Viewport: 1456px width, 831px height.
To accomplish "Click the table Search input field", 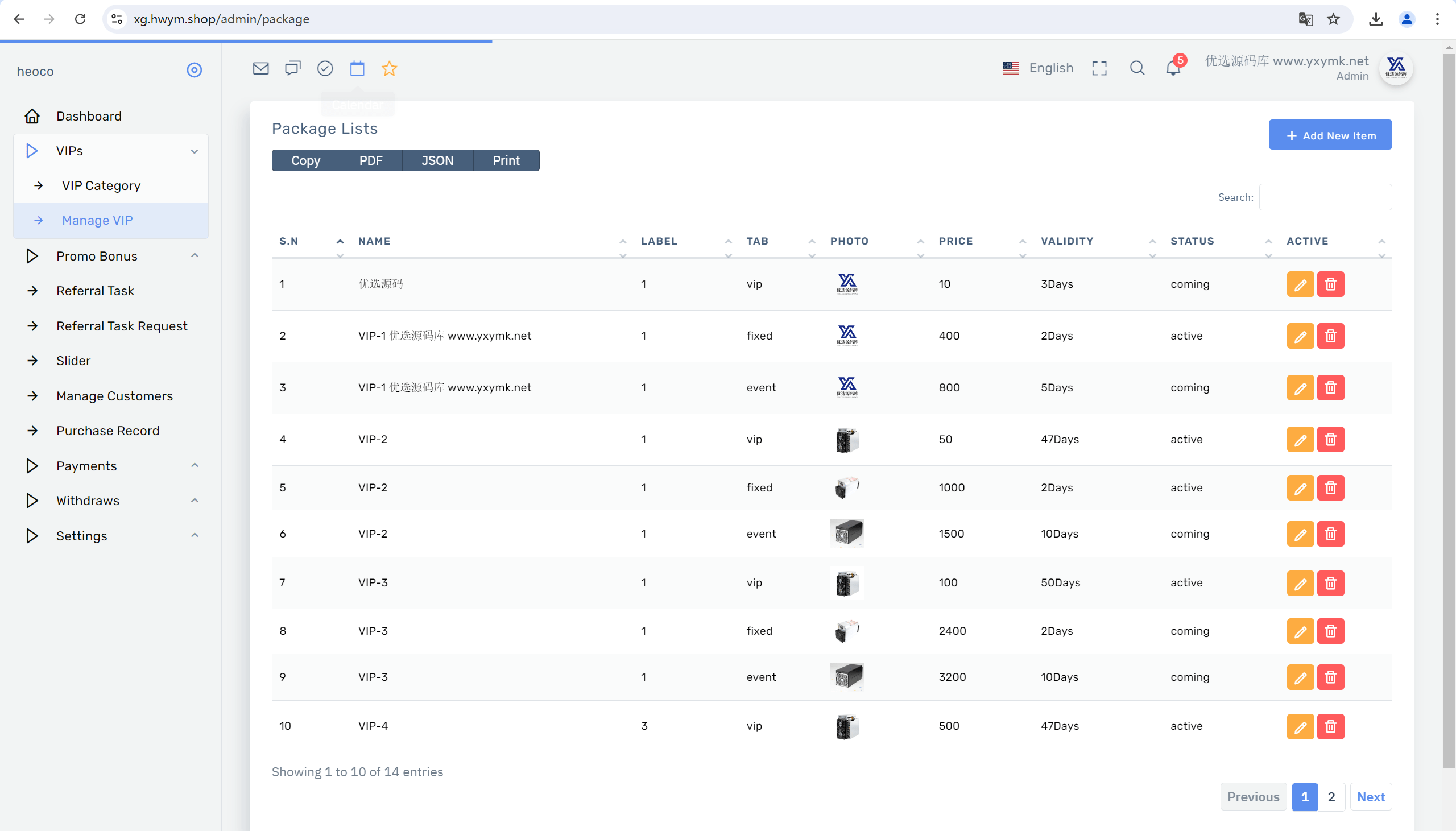I will pos(1325,197).
